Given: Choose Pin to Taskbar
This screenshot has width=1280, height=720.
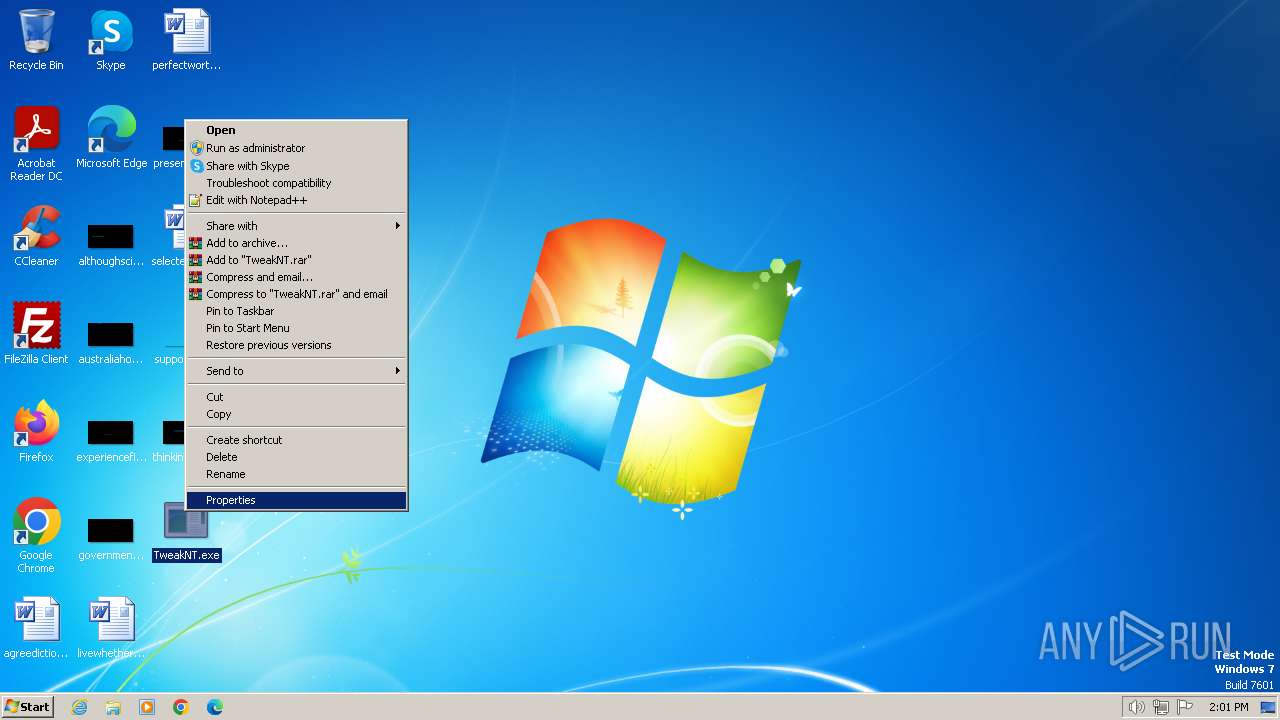Looking at the screenshot, I should click(x=297, y=311).
